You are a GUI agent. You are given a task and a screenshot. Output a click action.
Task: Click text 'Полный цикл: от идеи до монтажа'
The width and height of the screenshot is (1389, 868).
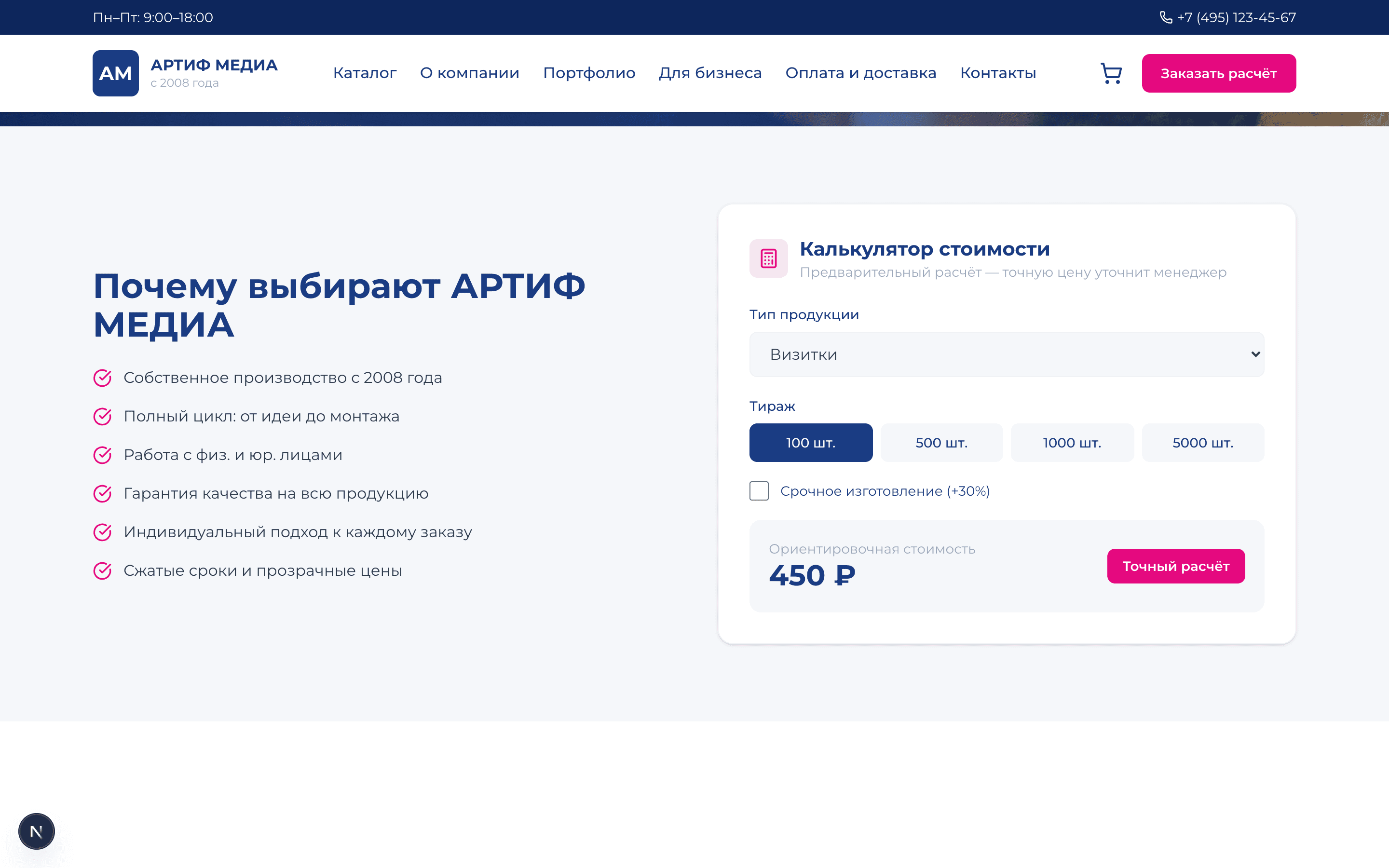coord(261,416)
